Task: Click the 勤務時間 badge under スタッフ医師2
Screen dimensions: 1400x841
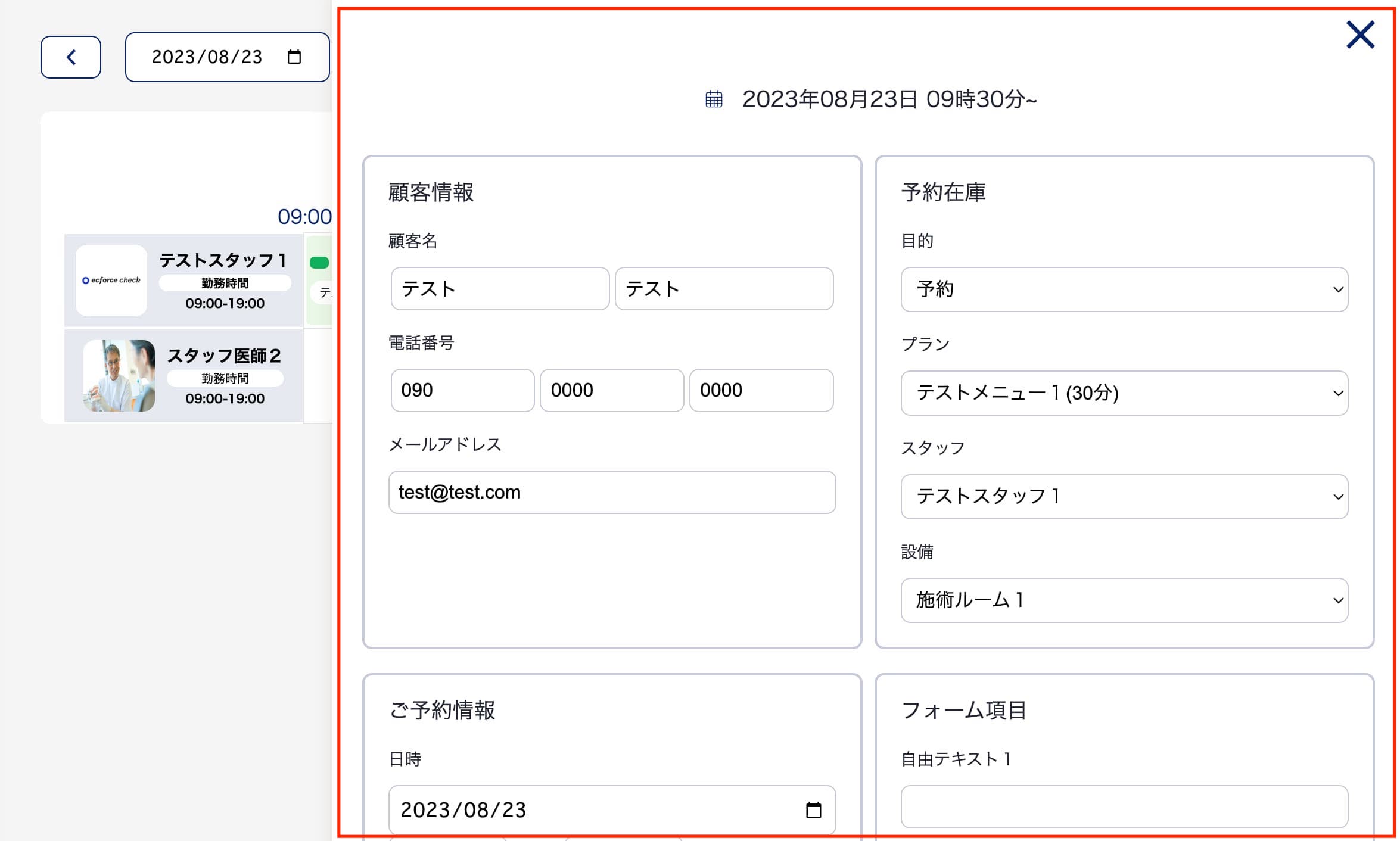Action: point(225,378)
